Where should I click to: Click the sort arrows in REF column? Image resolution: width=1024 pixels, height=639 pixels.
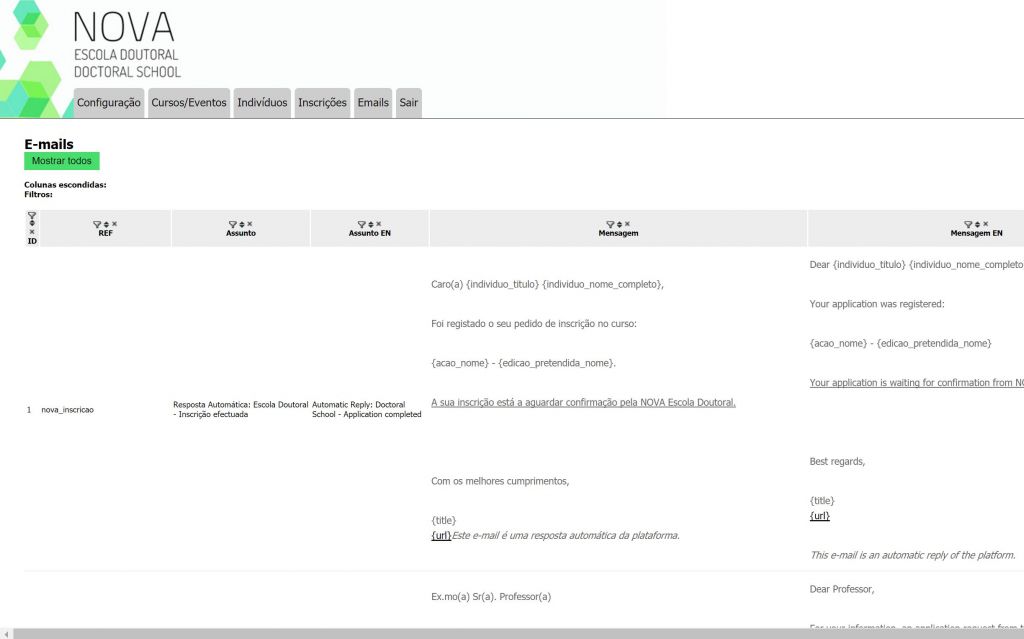pyautogui.click(x=106, y=224)
